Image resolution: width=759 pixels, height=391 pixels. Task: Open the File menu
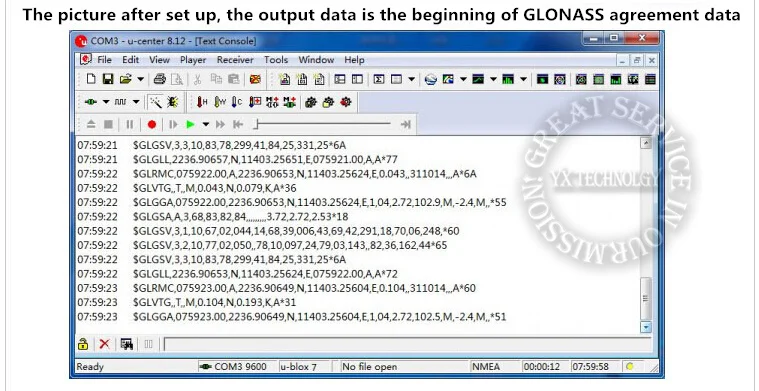(104, 60)
